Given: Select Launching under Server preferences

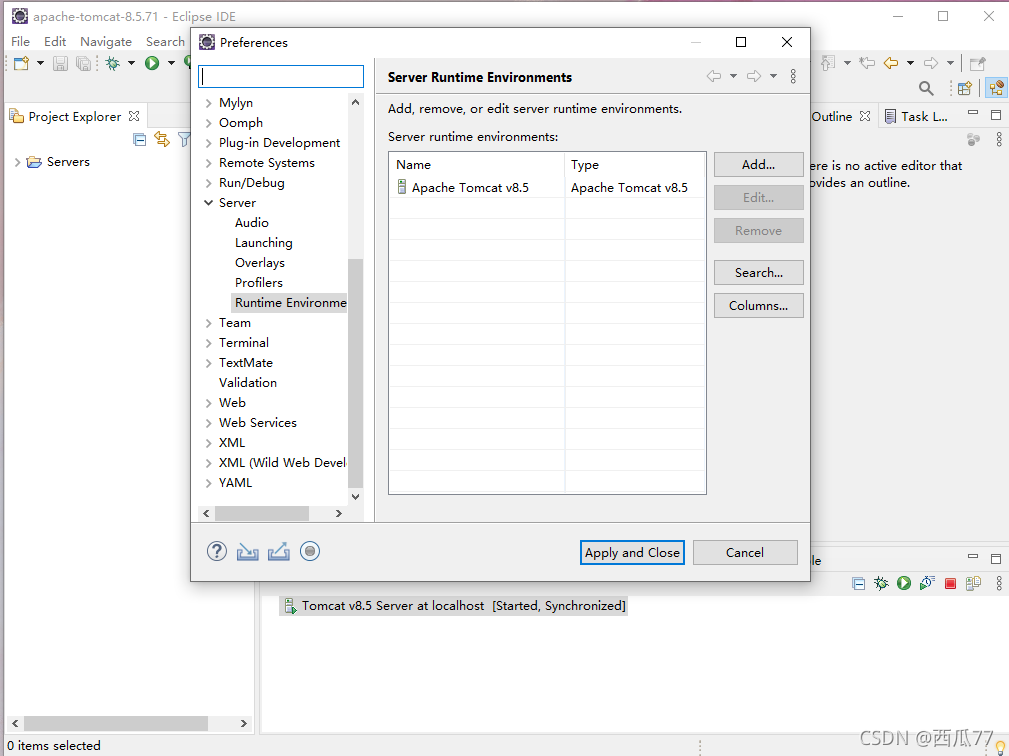Looking at the screenshot, I should 264,243.
